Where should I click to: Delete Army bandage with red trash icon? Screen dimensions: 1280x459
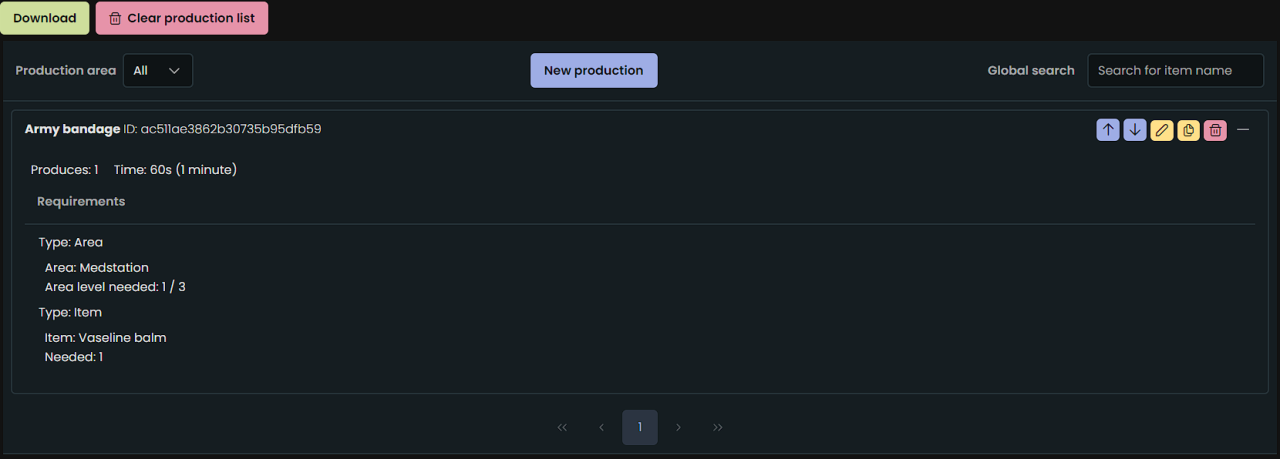point(1215,130)
